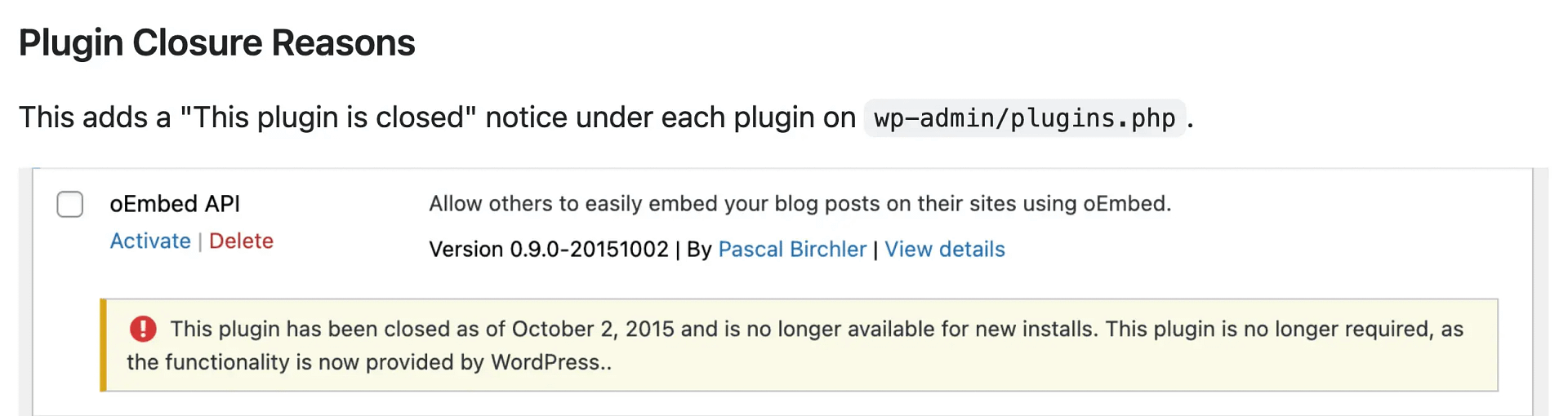This screenshot has height=416, width=1568.
Task: Click the pipe separator between Activate and Delete
Action: pyautogui.click(x=200, y=242)
